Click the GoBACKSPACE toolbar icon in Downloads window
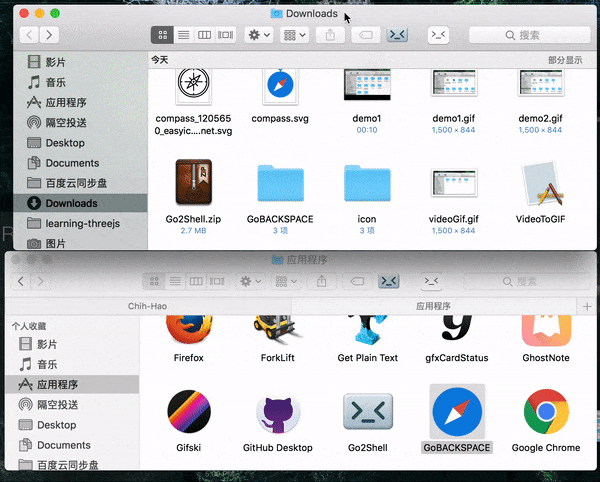Viewport: 600px width, 482px height. (438, 35)
